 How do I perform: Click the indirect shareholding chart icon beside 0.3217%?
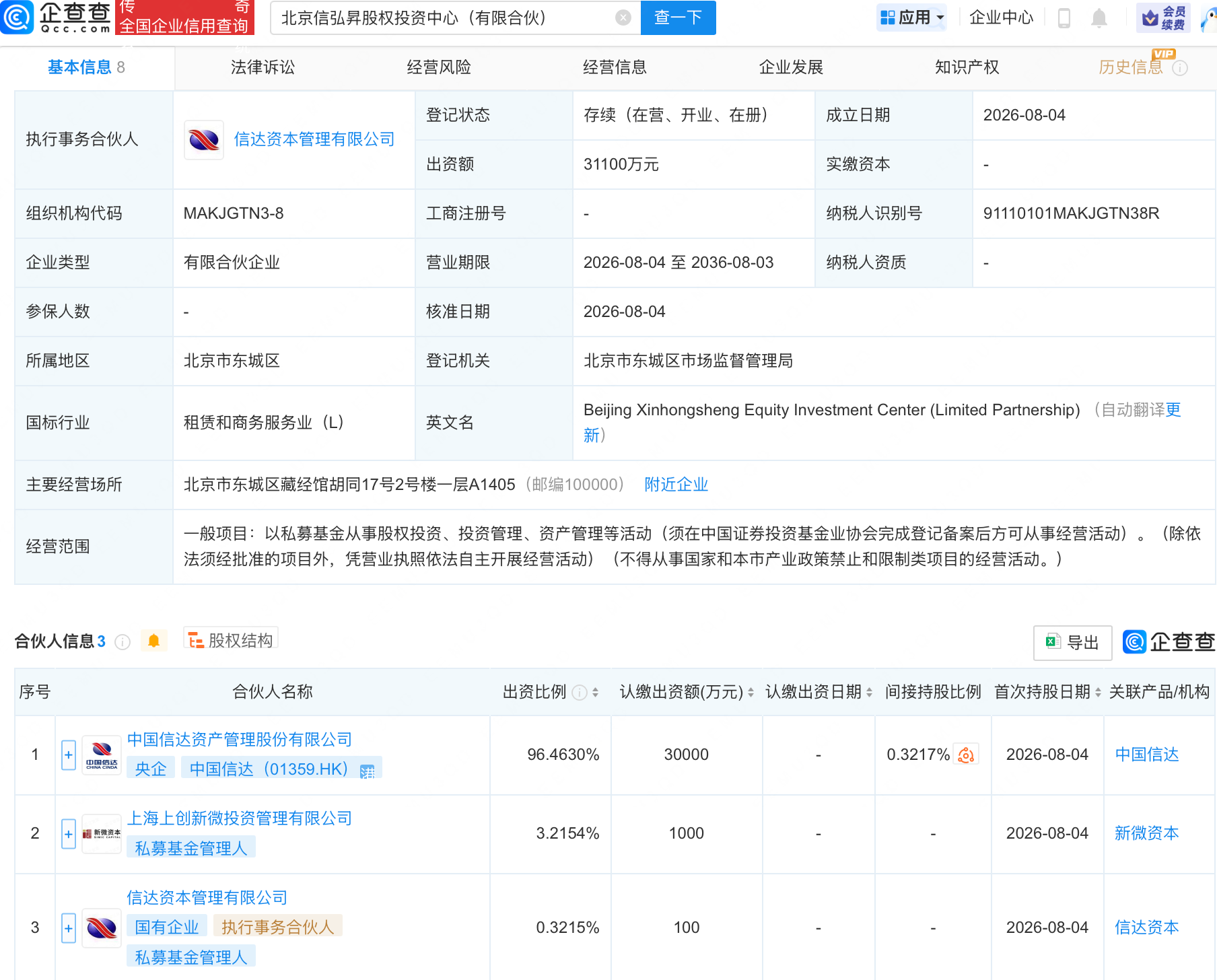[966, 755]
